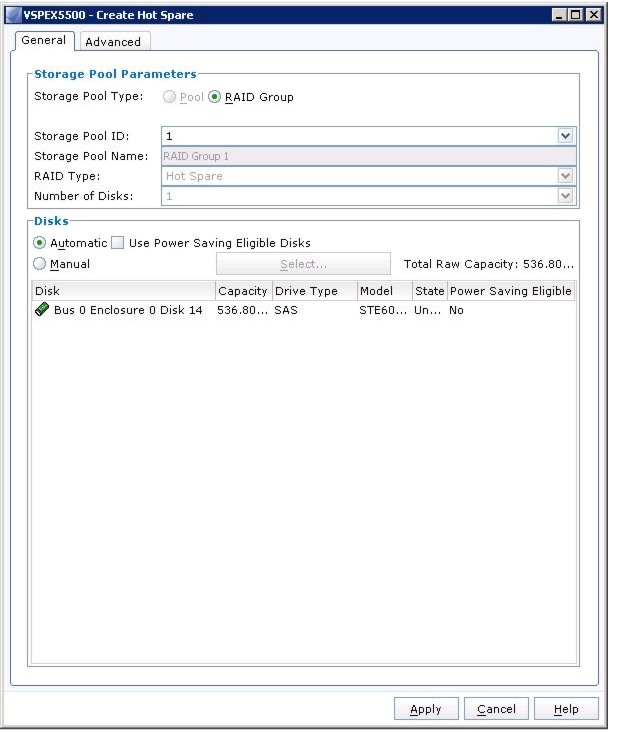Choose the Manual disk selection option

[40, 264]
